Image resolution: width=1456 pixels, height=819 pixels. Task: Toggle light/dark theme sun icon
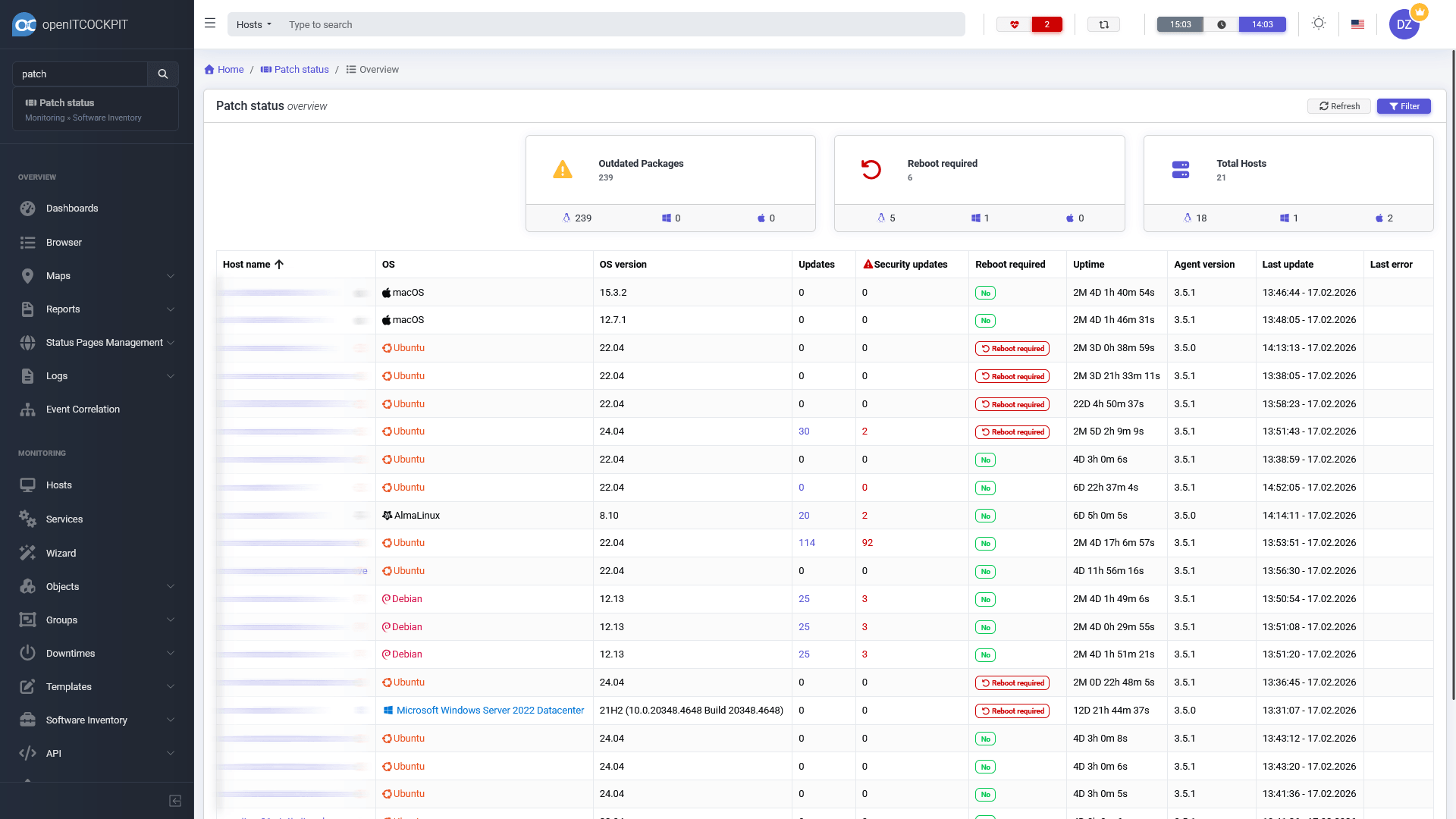[1319, 24]
